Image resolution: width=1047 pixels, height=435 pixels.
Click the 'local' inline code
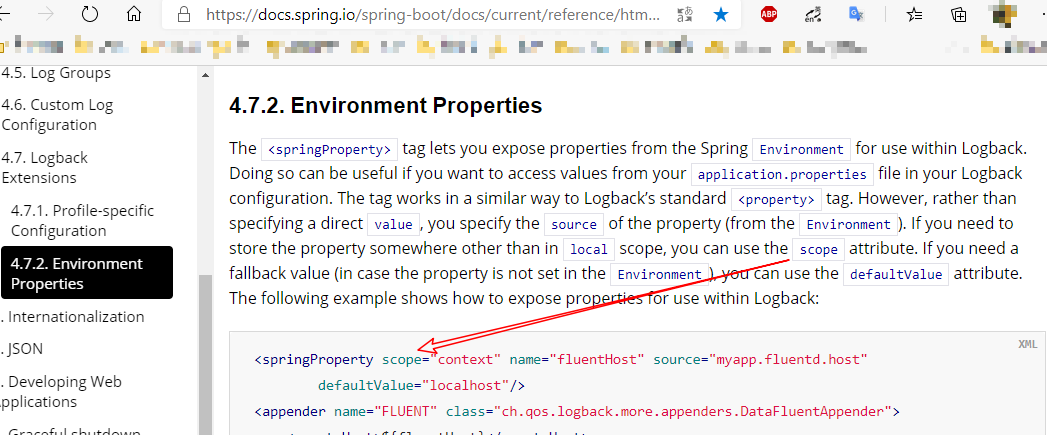[590, 249]
